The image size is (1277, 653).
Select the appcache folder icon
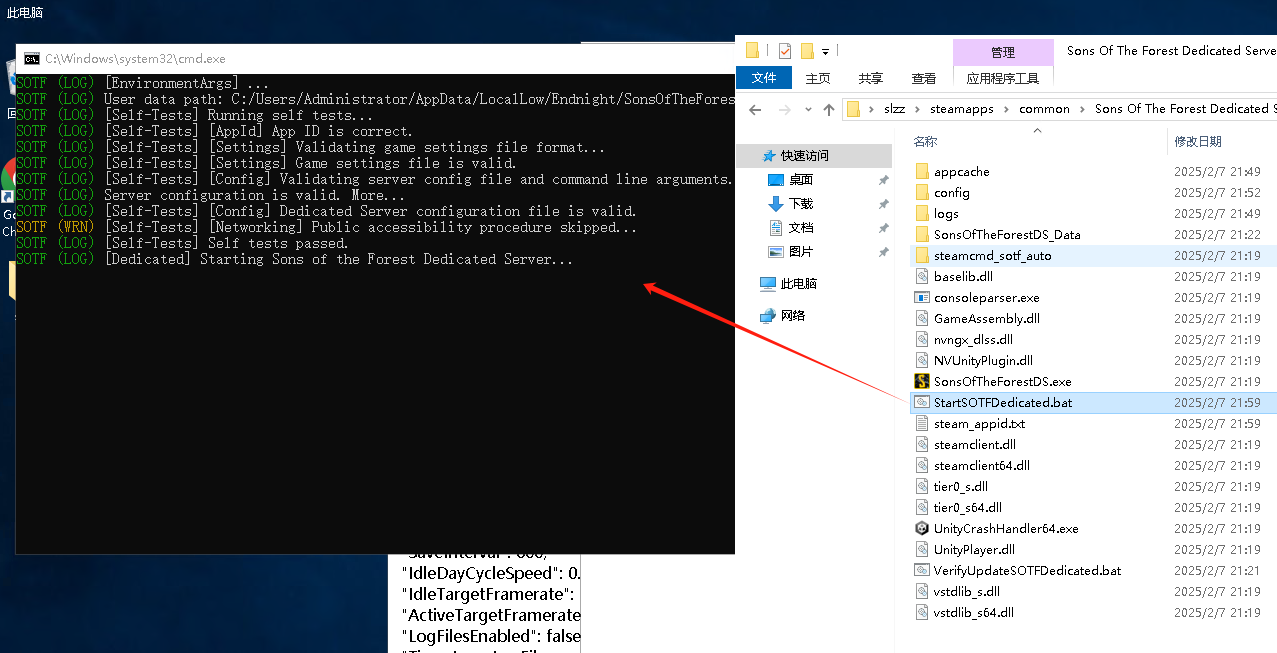[922, 172]
